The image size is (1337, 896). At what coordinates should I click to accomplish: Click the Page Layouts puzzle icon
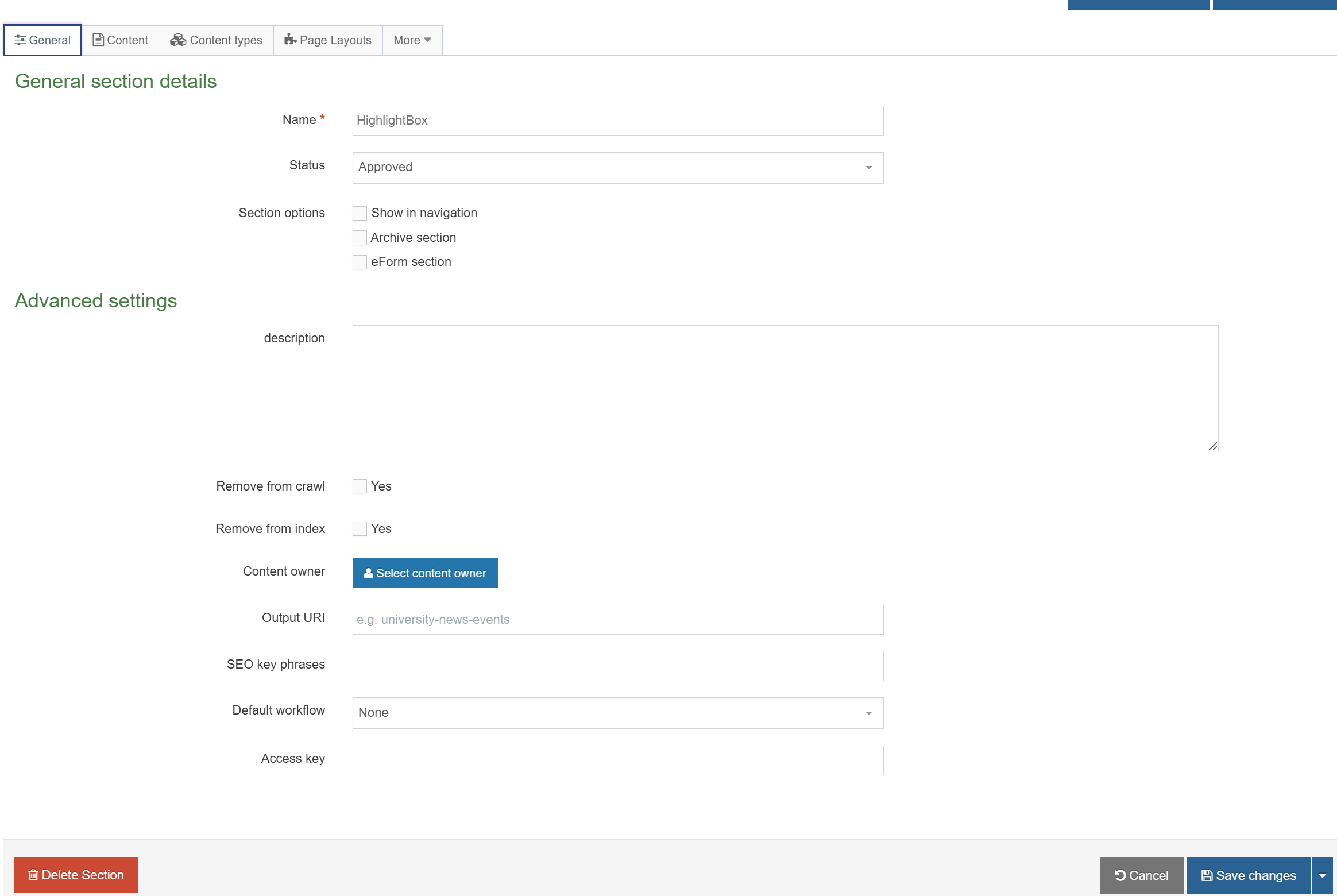pos(291,40)
